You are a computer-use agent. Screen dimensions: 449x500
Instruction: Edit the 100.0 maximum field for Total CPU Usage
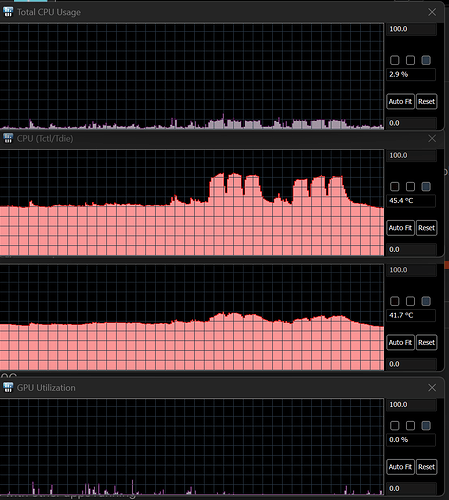click(x=411, y=29)
